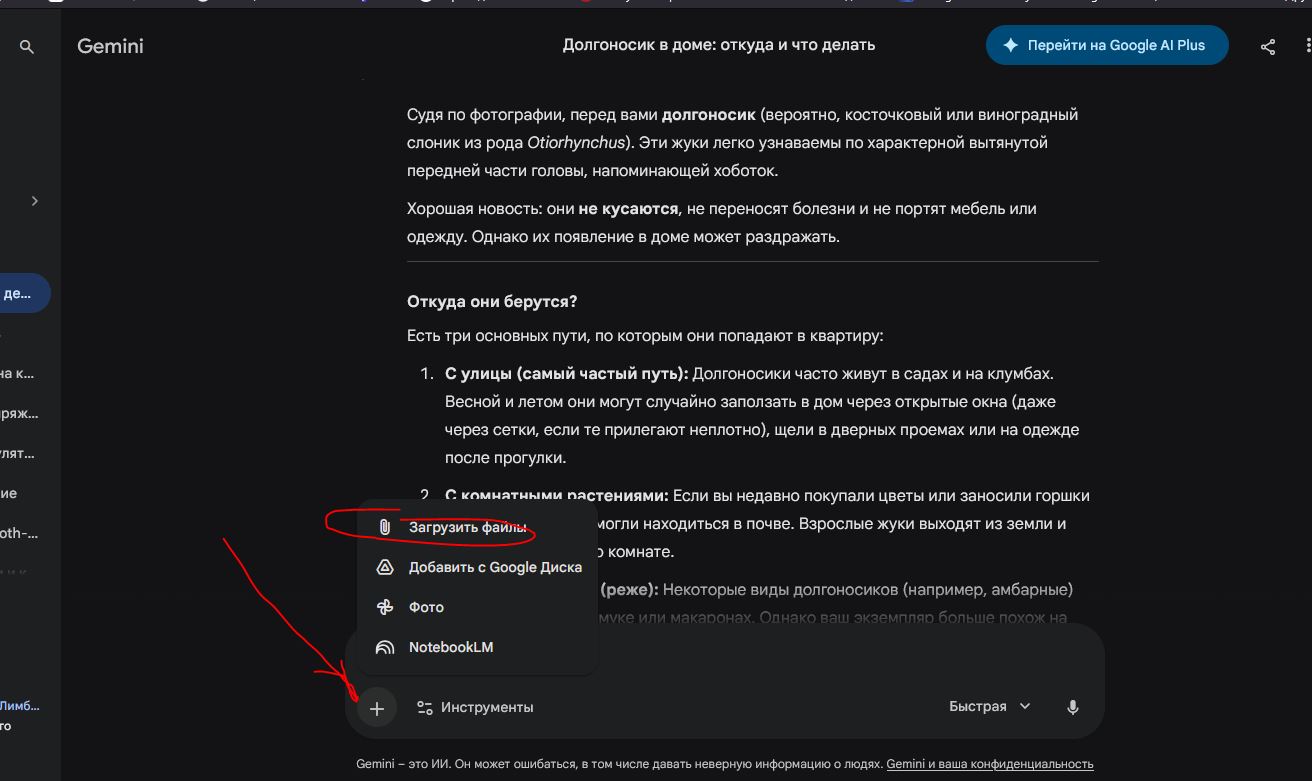
Task: Open the Инструменты tools menu
Action: coord(475,707)
